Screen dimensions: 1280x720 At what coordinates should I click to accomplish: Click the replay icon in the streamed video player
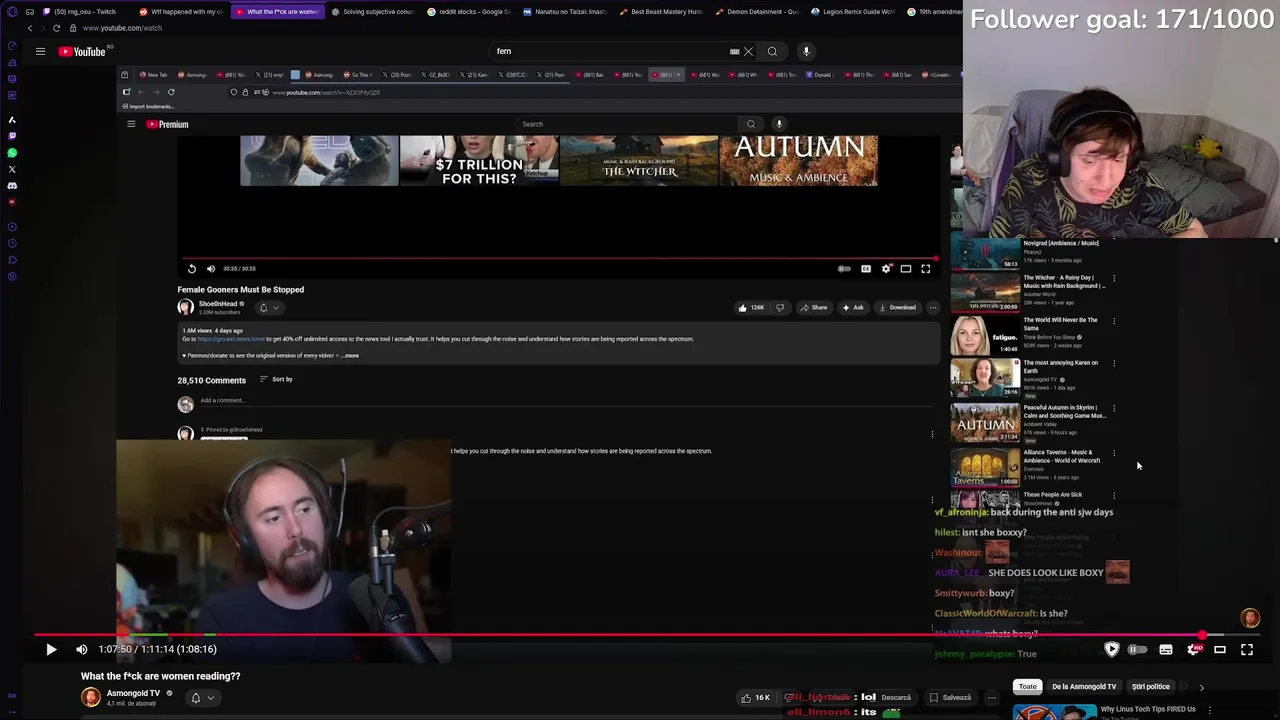192,268
